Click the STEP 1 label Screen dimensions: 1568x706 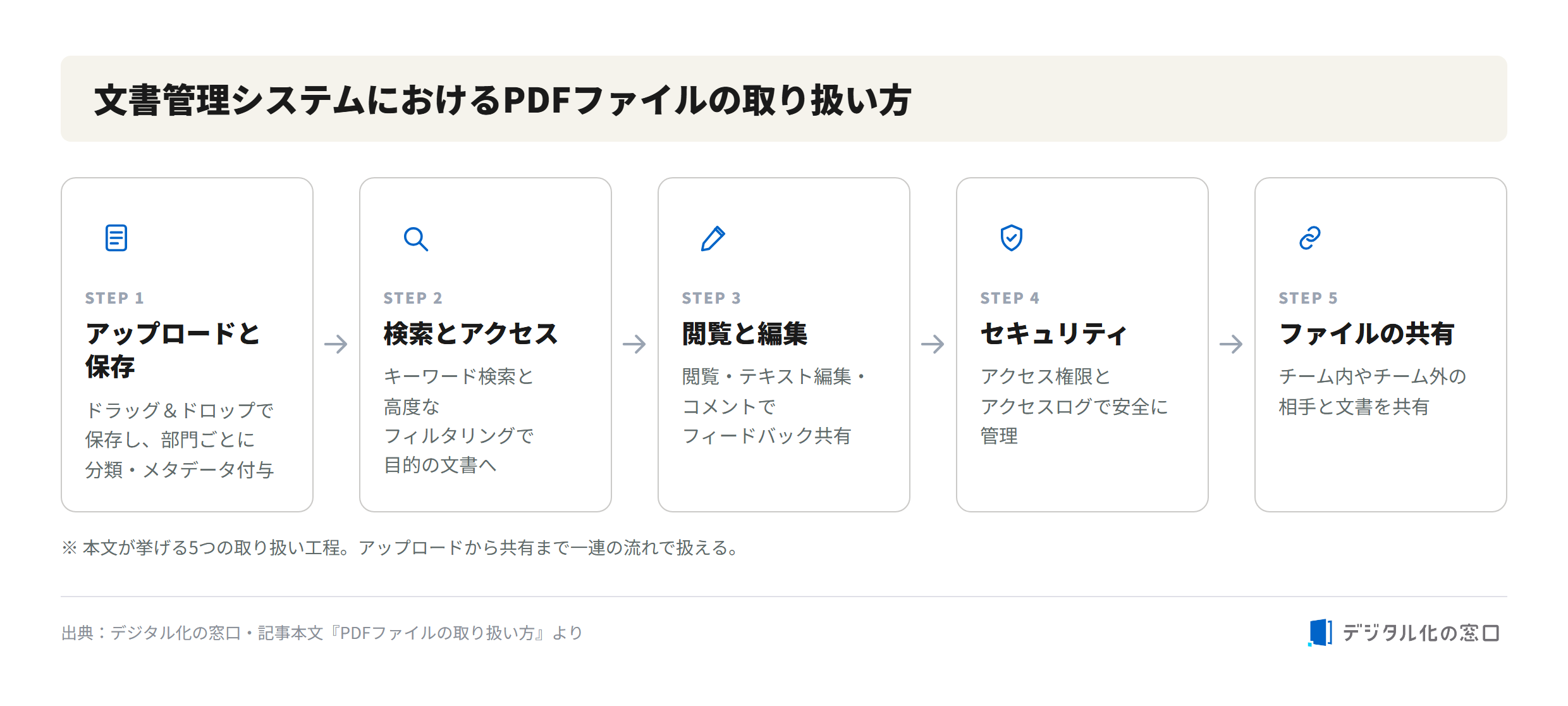(114, 298)
